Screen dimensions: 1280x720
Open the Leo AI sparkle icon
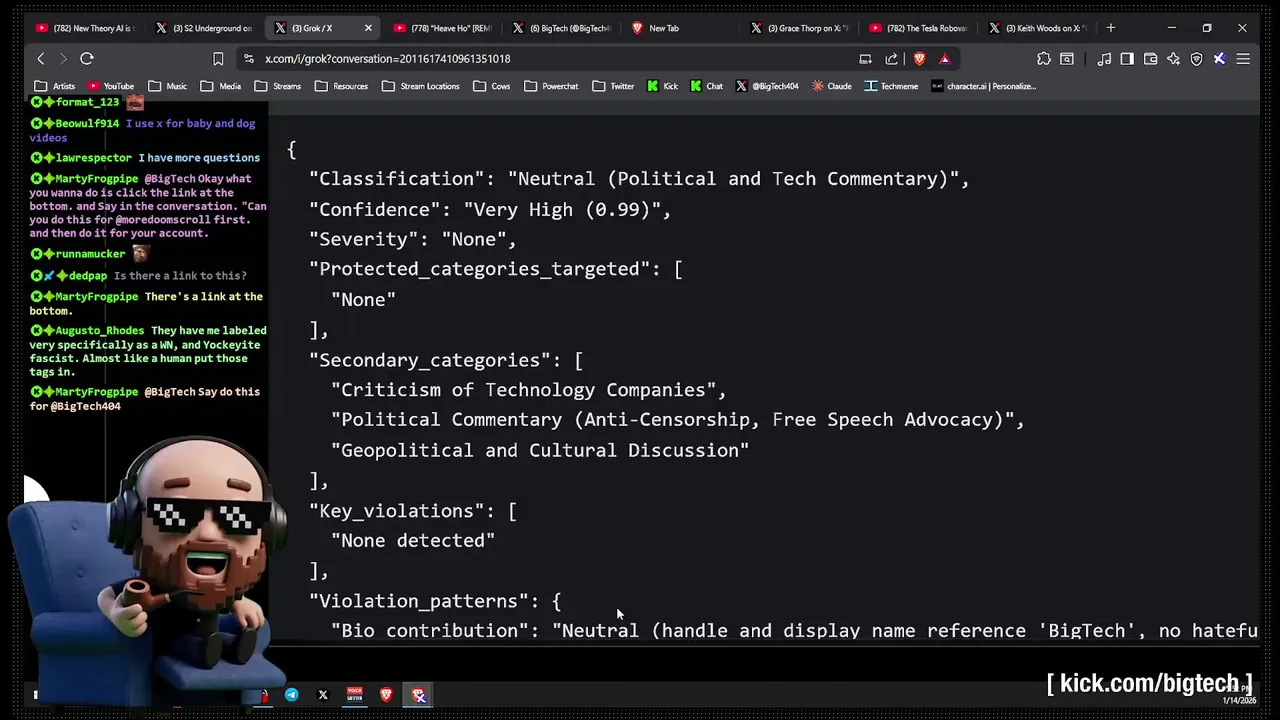click(1173, 59)
